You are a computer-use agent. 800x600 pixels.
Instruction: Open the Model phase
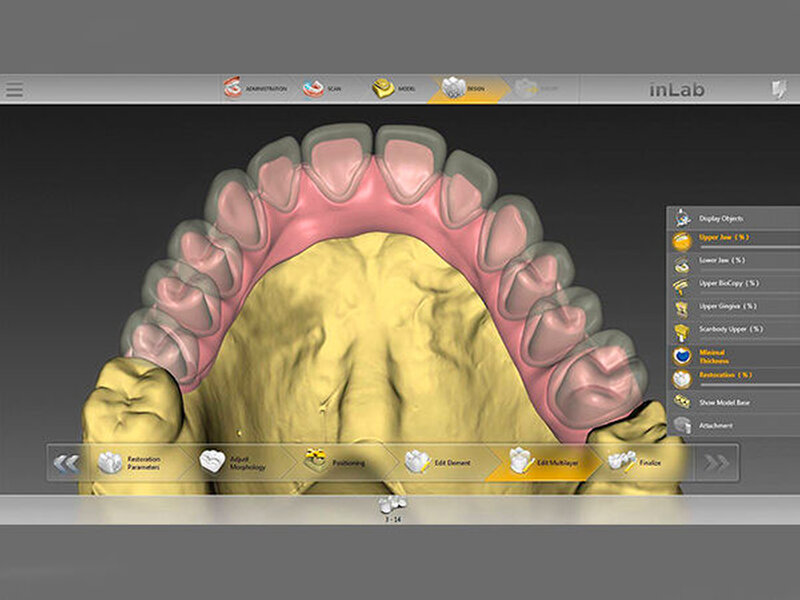click(394, 89)
